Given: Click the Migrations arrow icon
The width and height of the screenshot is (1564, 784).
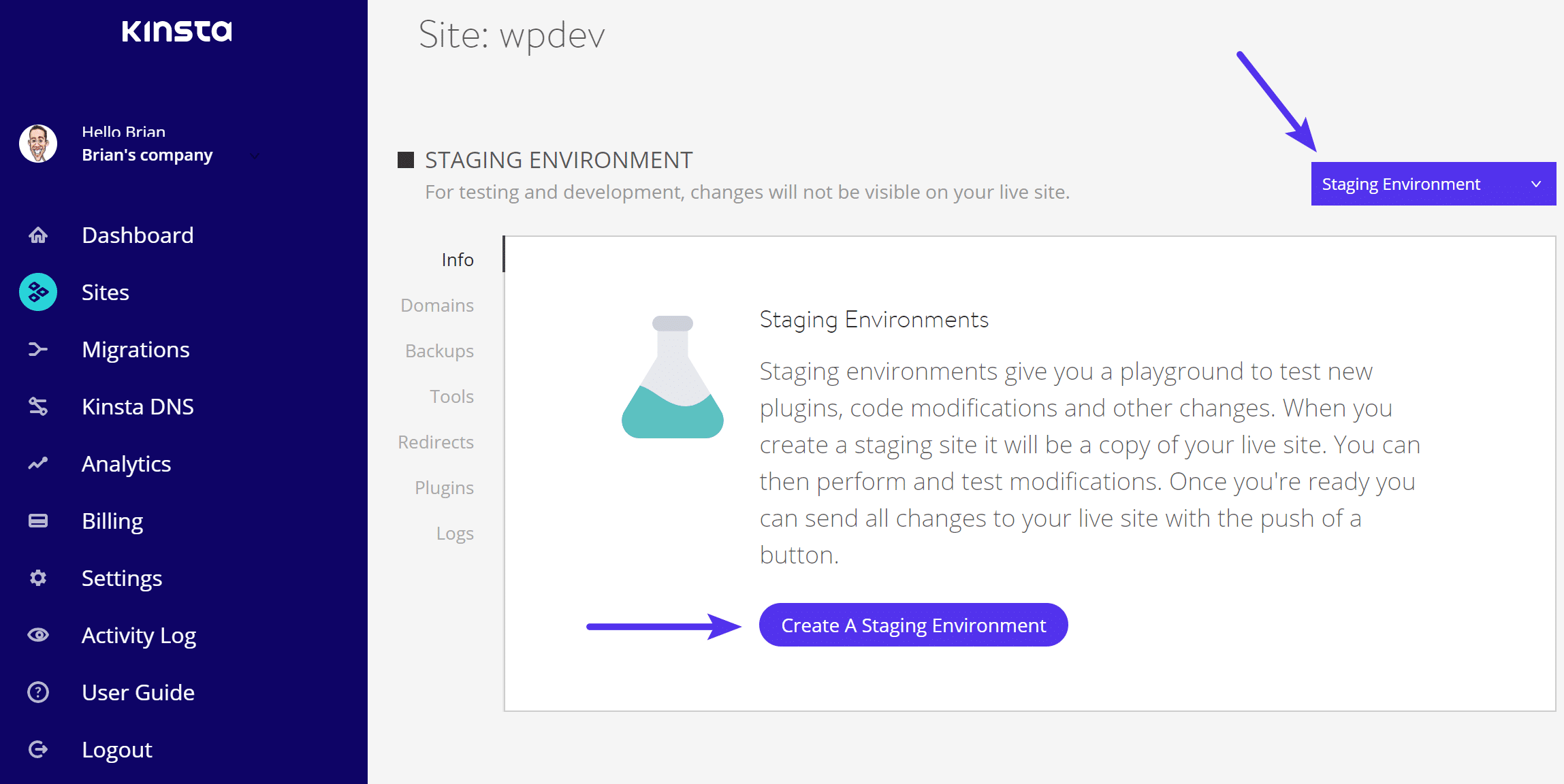Looking at the screenshot, I should click(x=38, y=349).
